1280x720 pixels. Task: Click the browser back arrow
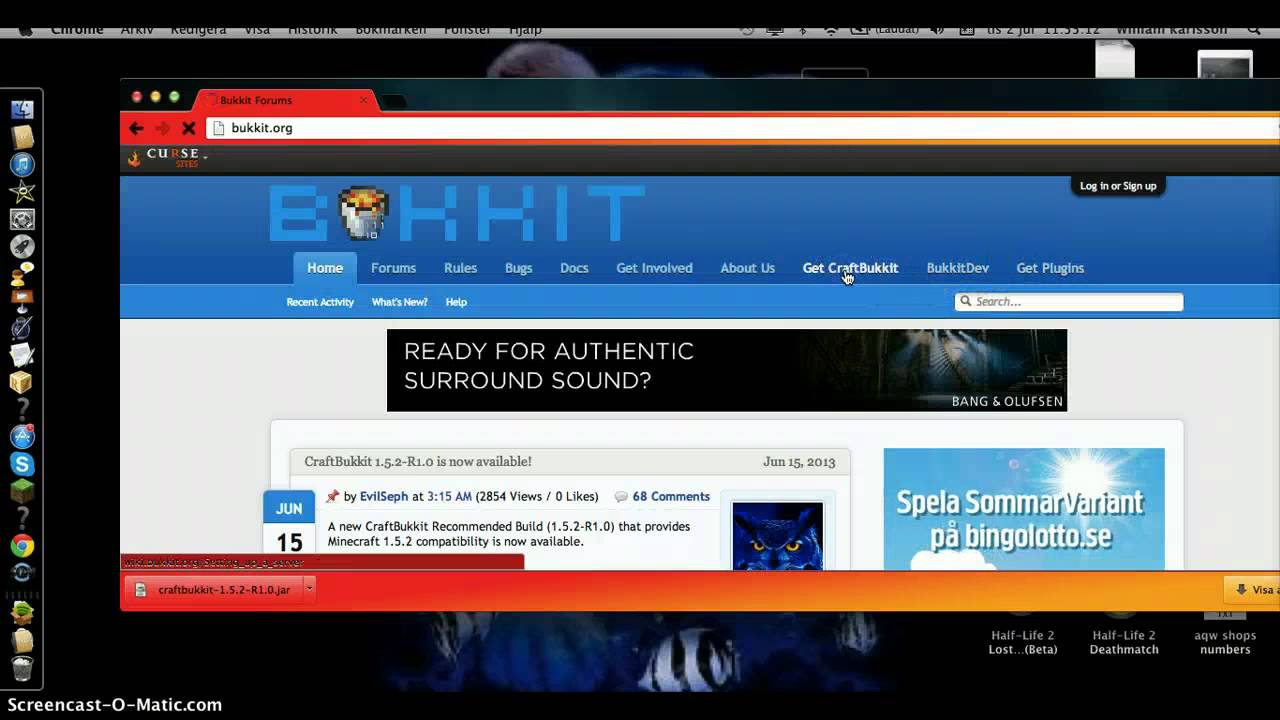(x=137, y=128)
